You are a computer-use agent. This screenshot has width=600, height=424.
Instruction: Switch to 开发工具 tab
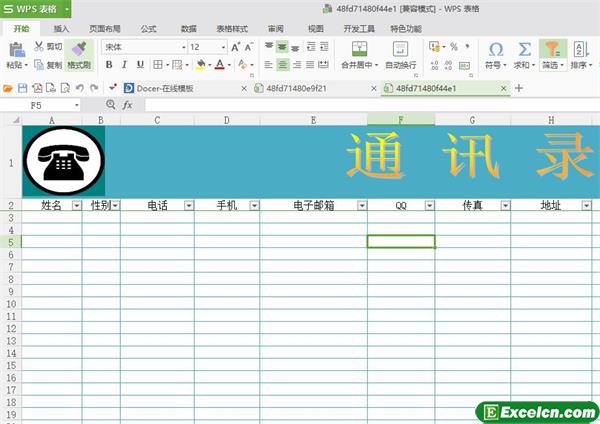pyautogui.click(x=359, y=29)
